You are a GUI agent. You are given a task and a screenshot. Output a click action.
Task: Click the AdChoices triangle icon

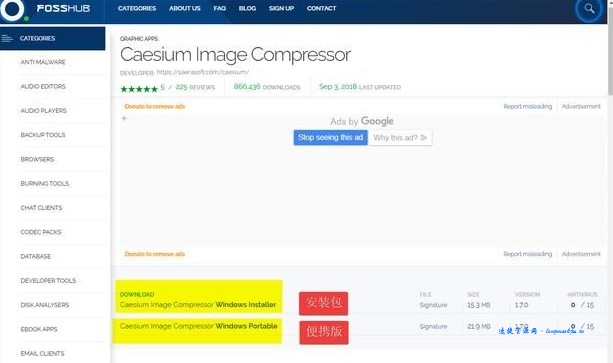click(x=424, y=138)
